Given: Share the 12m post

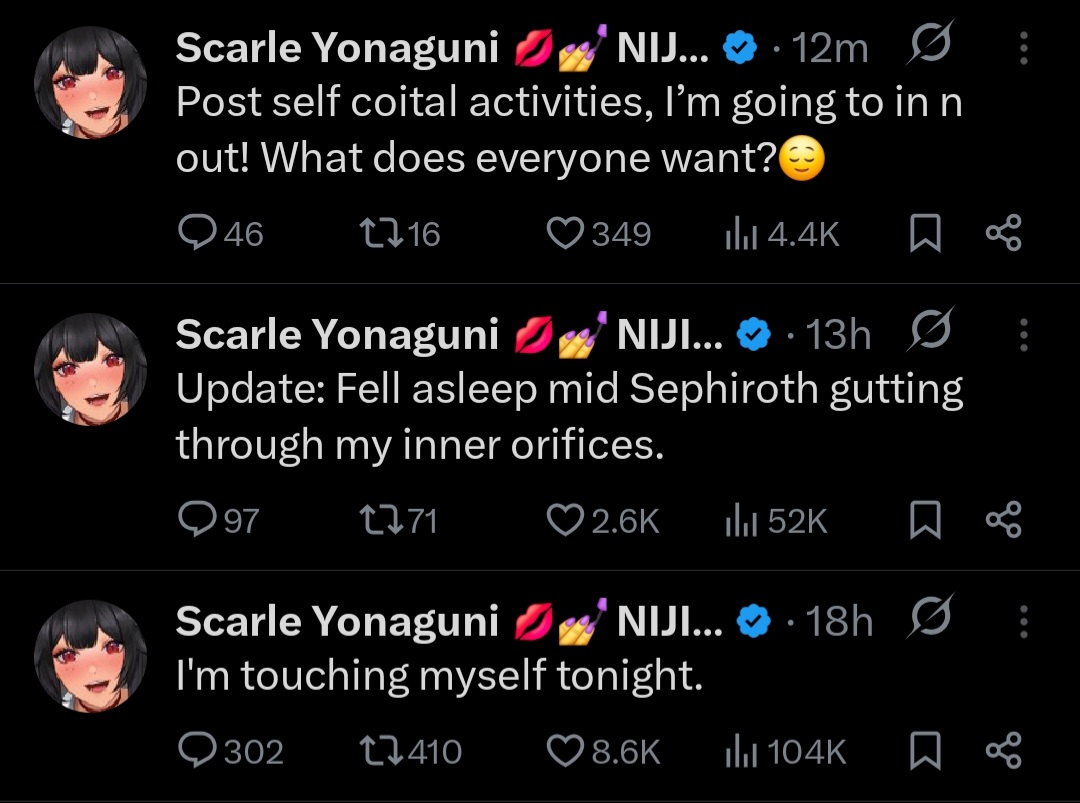Looking at the screenshot, I should click(x=1004, y=233).
